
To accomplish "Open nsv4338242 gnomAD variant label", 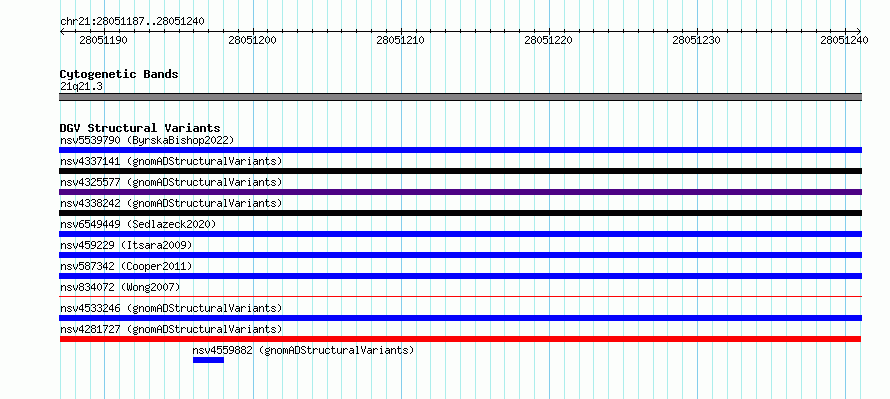I will (x=171, y=203).
